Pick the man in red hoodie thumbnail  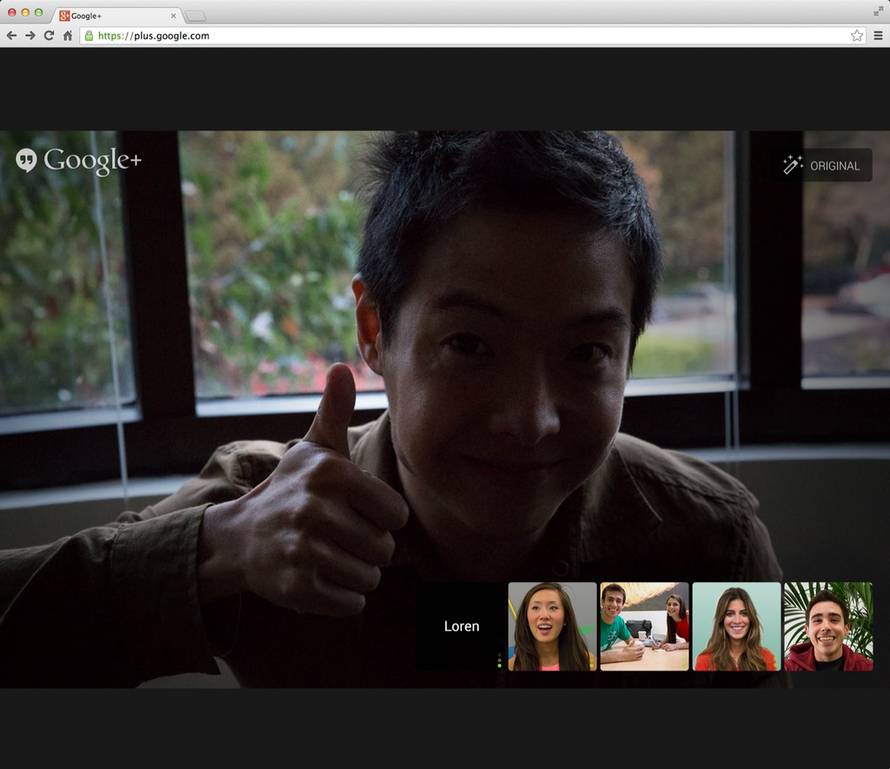pyautogui.click(x=828, y=626)
